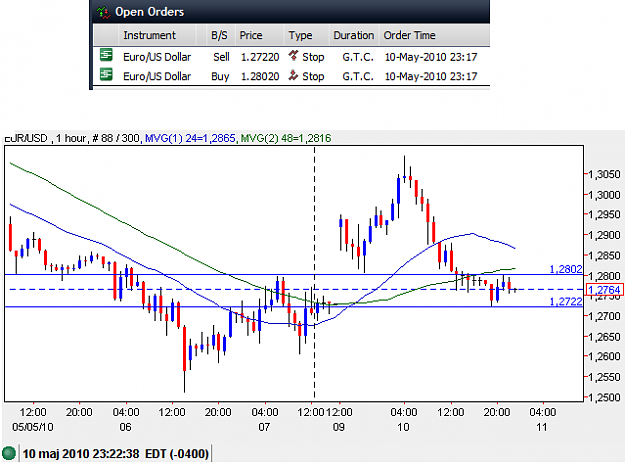
Task: Select the Sell order row icon
Action: coord(106,55)
